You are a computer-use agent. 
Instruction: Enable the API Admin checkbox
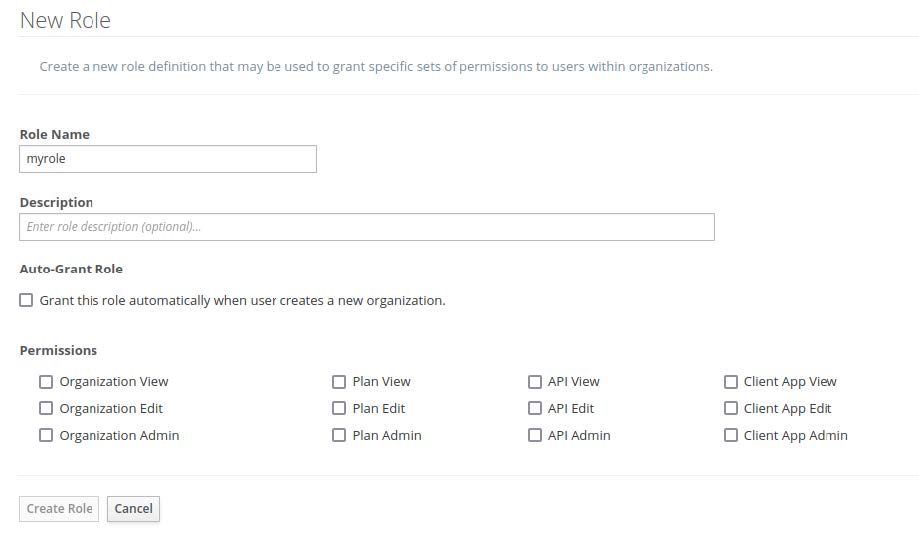click(535, 436)
